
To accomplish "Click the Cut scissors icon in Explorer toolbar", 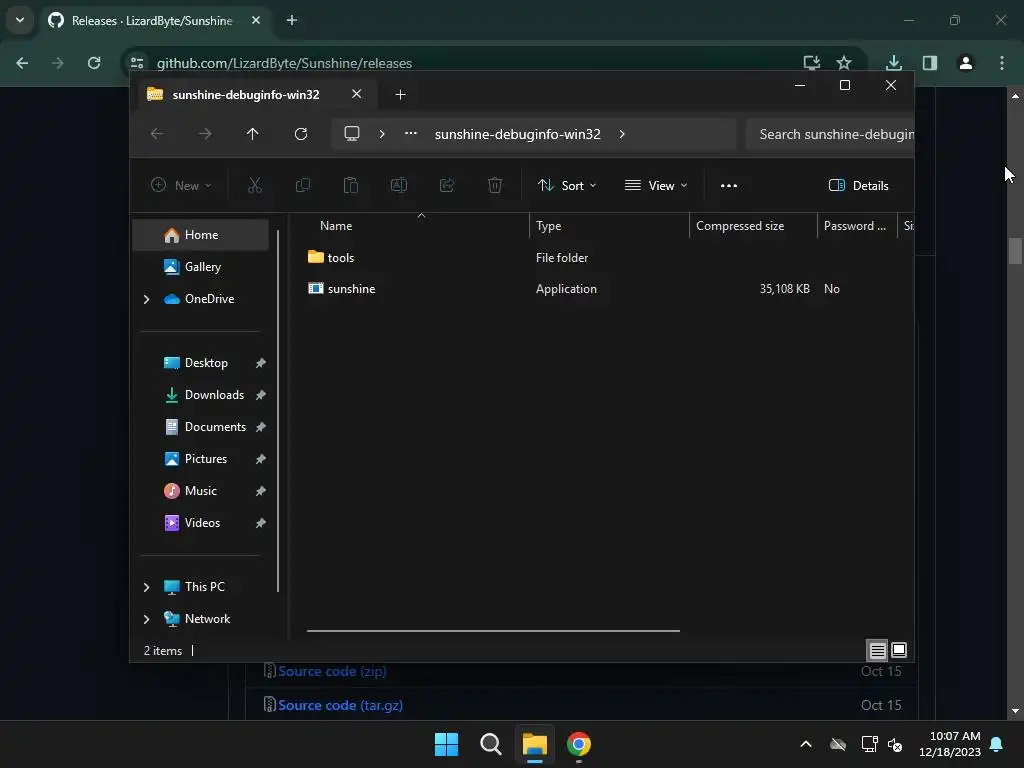I will [255, 185].
